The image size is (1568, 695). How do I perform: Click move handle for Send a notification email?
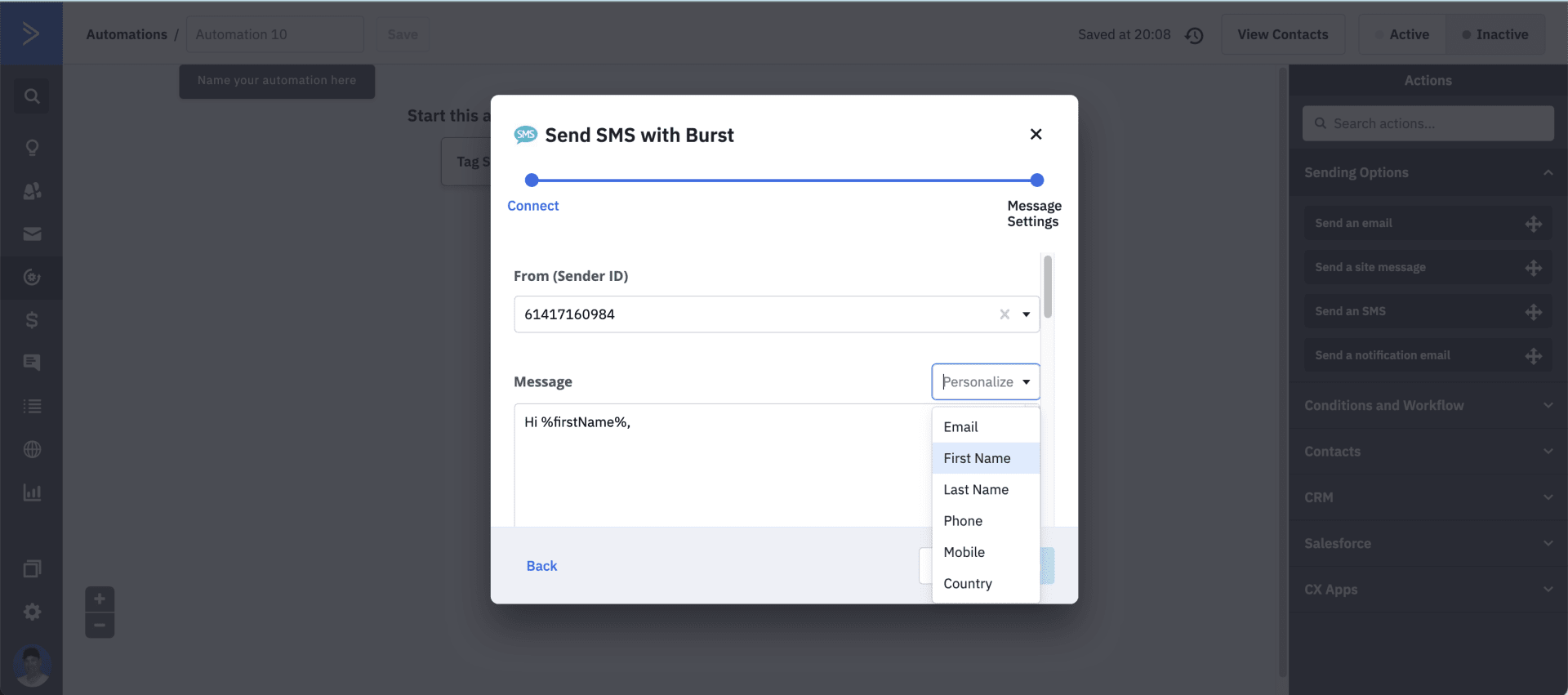pos(1533,356)
